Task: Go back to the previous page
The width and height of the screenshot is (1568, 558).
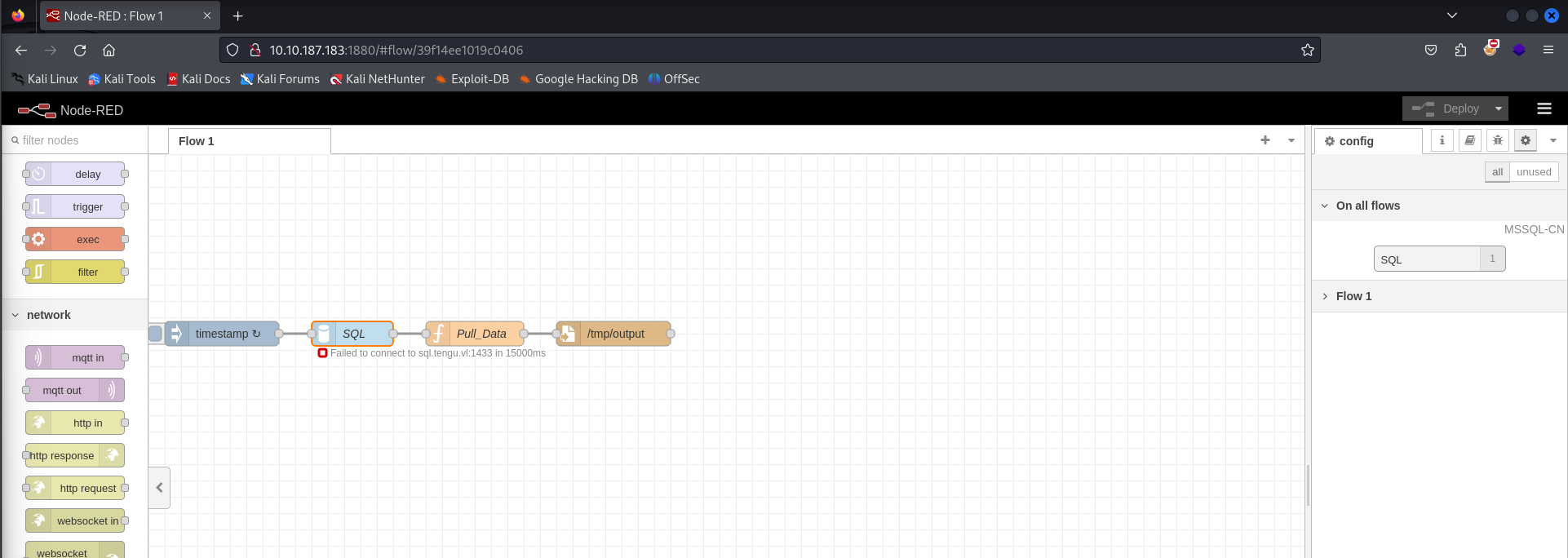Action: click(x=21, y=50)
